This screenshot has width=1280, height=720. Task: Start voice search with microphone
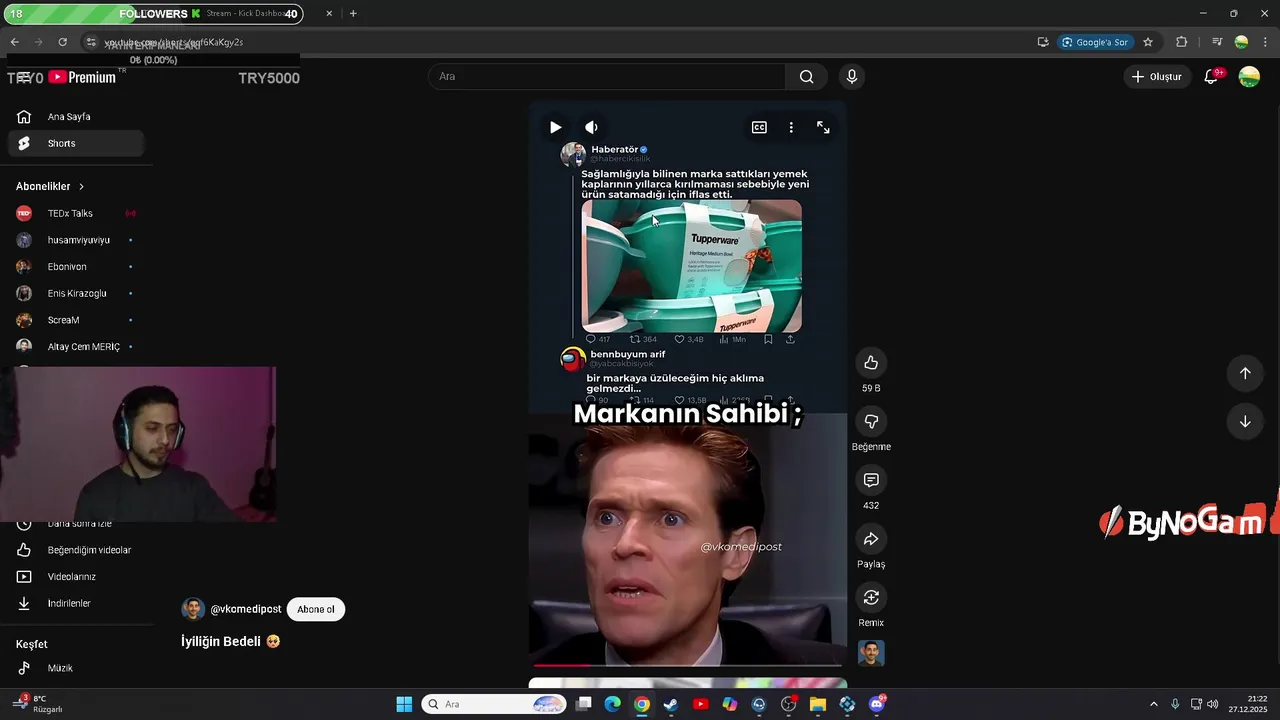pos(852,77)
